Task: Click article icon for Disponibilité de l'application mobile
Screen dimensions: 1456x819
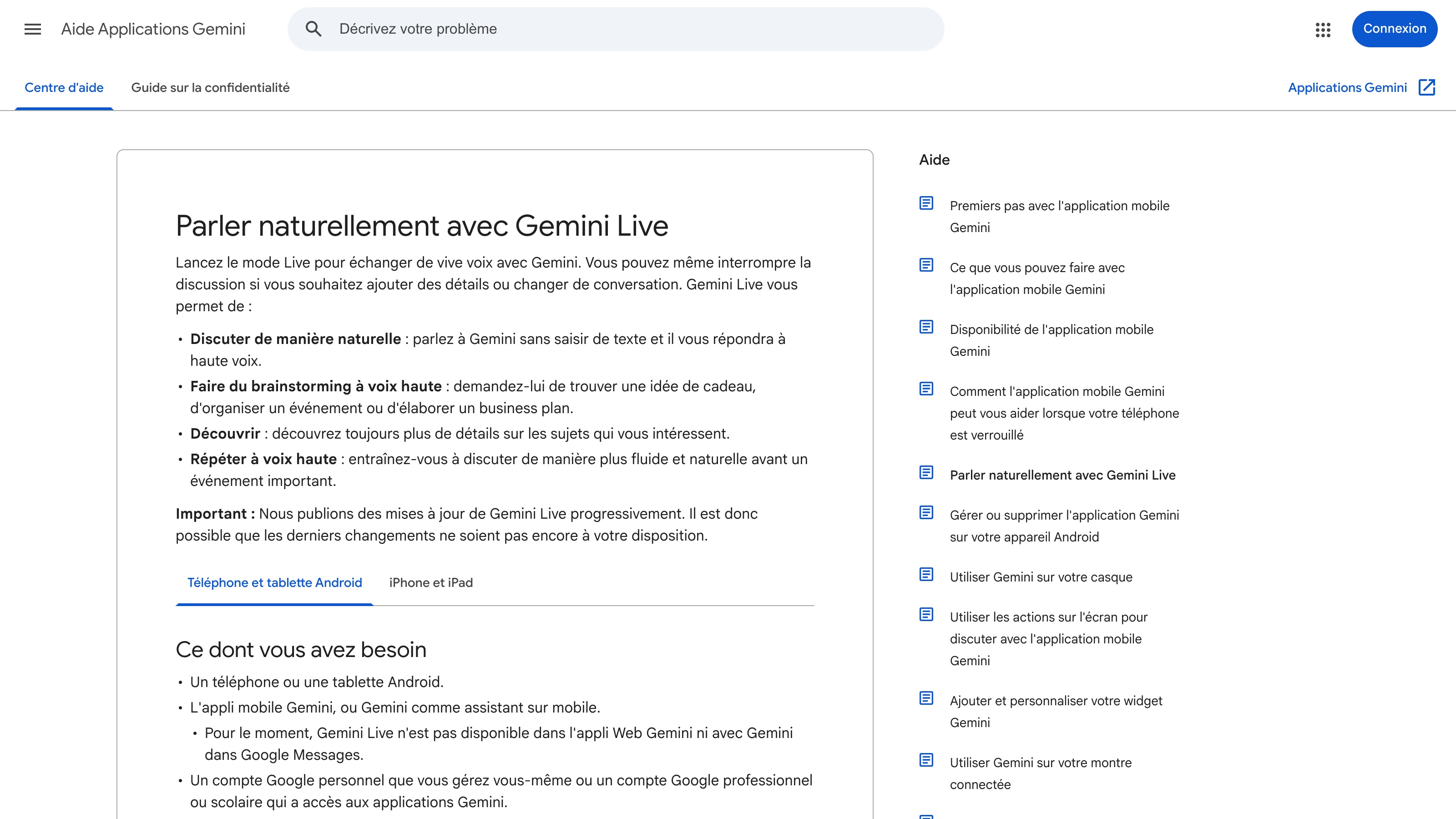Action: tap(926, 327)
